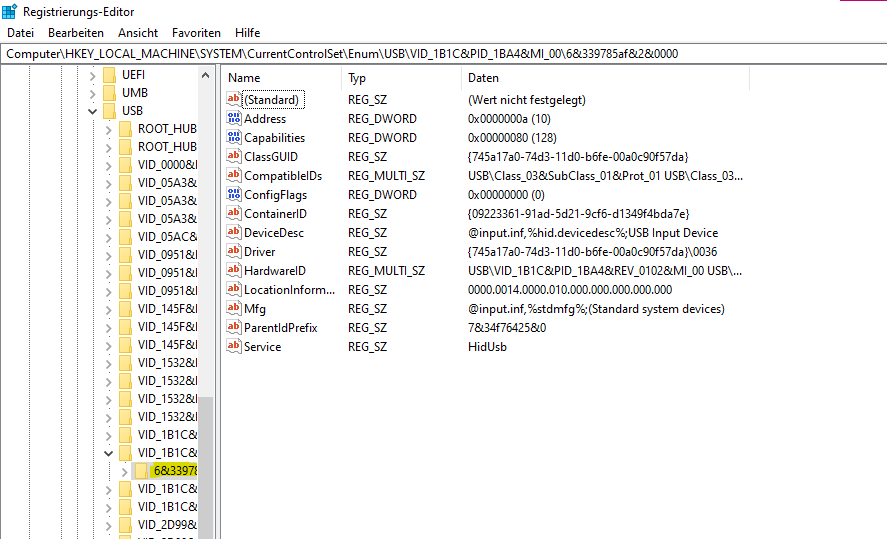Screen dimensions: 887x539
Task: Click the Service string value icon
Action: 234,347
